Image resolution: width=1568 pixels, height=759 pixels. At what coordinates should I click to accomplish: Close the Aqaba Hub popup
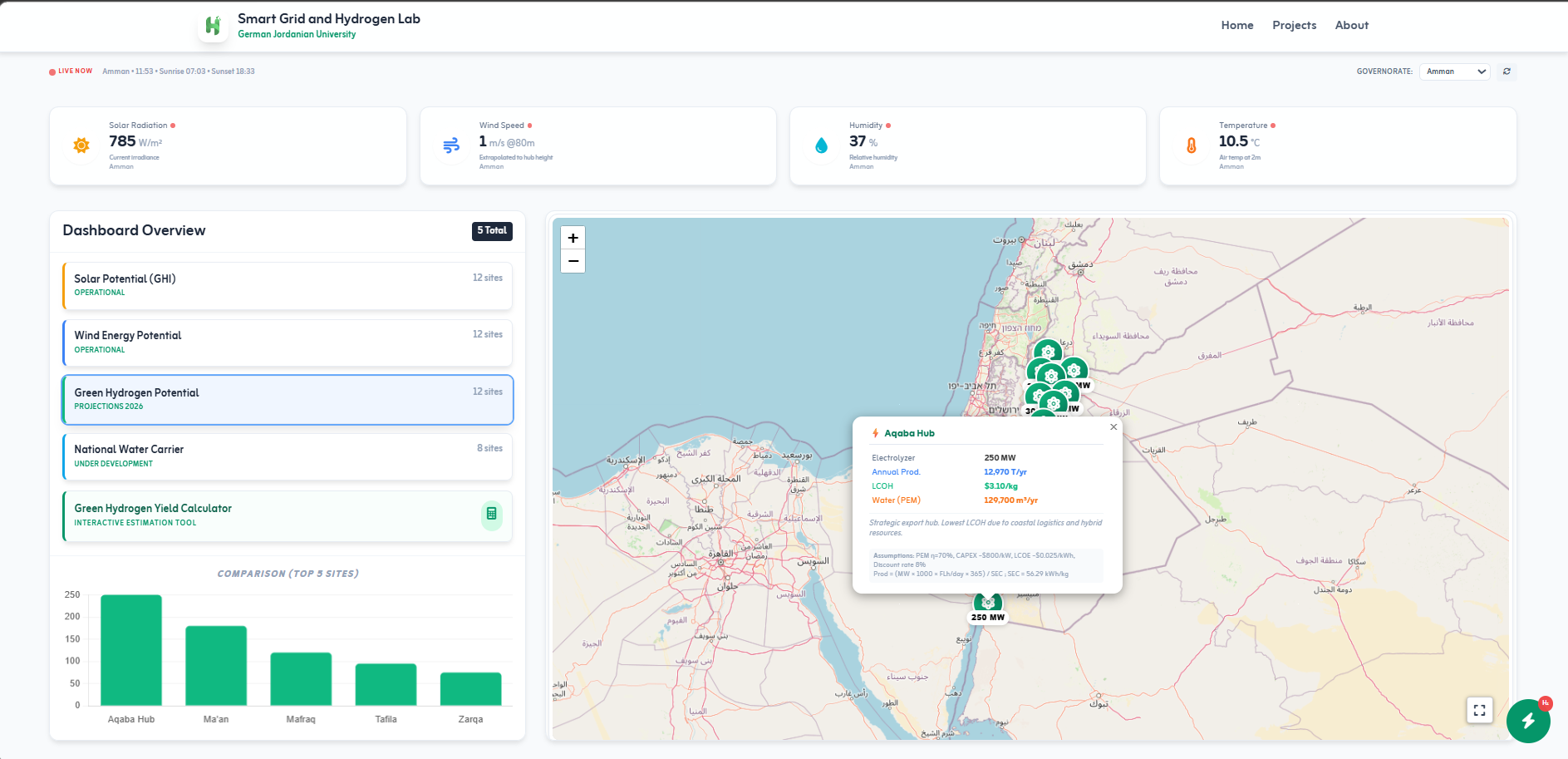[1113, 427]
